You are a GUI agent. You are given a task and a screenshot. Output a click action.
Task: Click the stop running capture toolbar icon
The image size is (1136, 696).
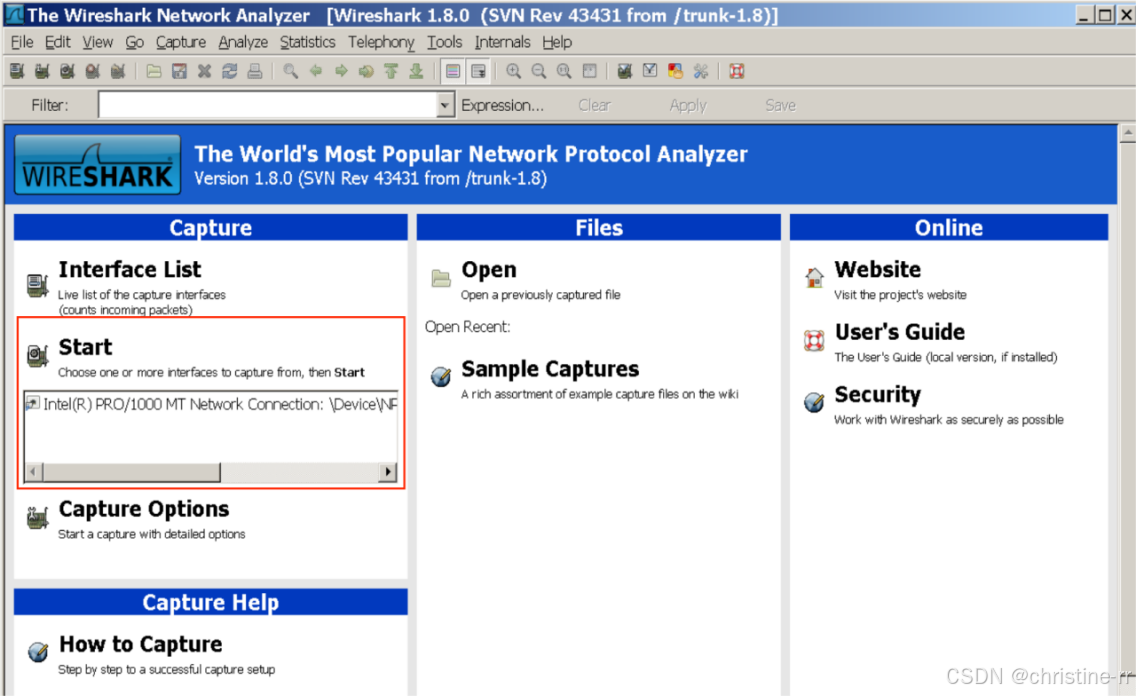point(92,71)
